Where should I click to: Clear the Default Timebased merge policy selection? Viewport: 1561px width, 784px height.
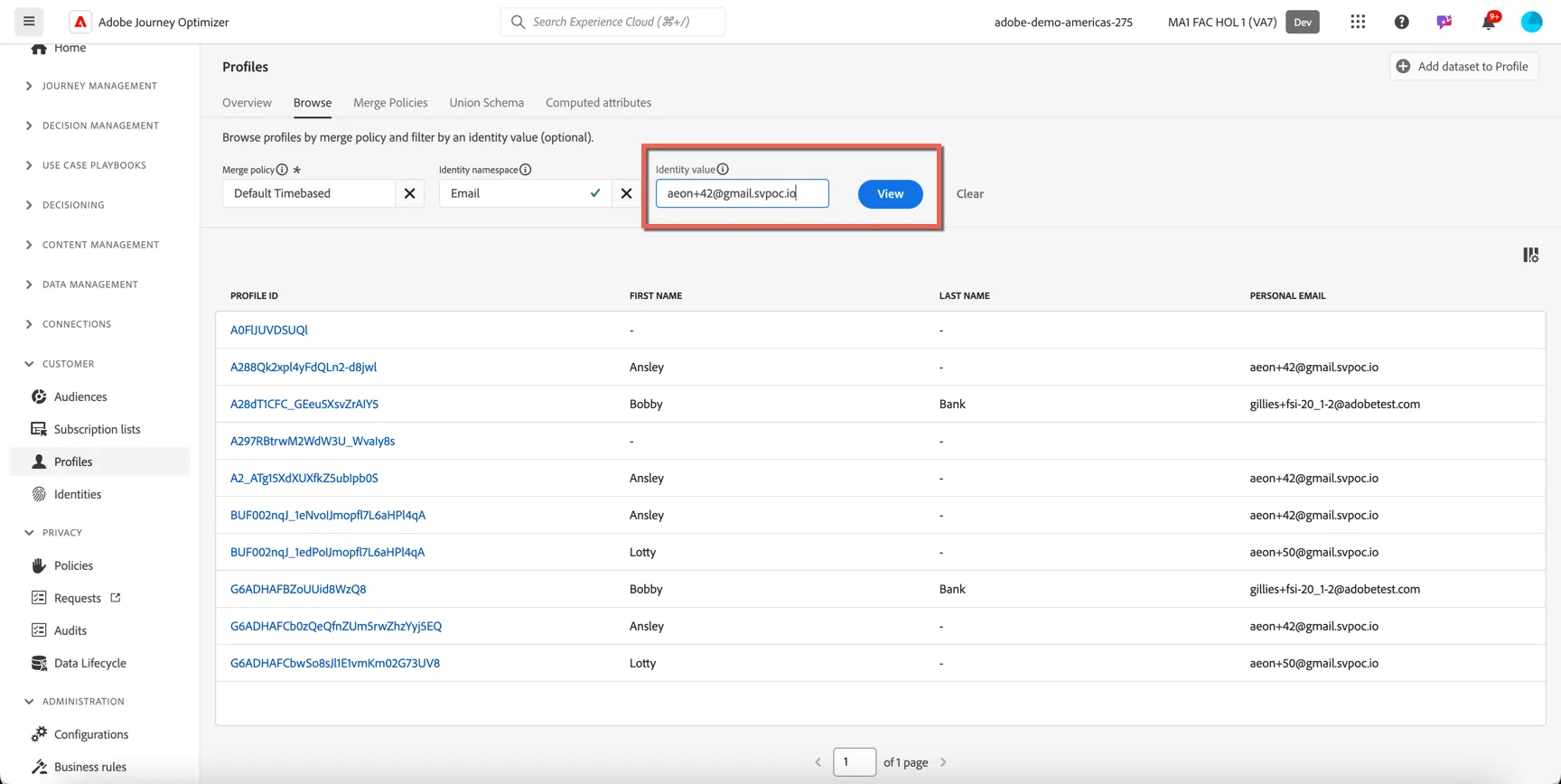tap(409, 193)
